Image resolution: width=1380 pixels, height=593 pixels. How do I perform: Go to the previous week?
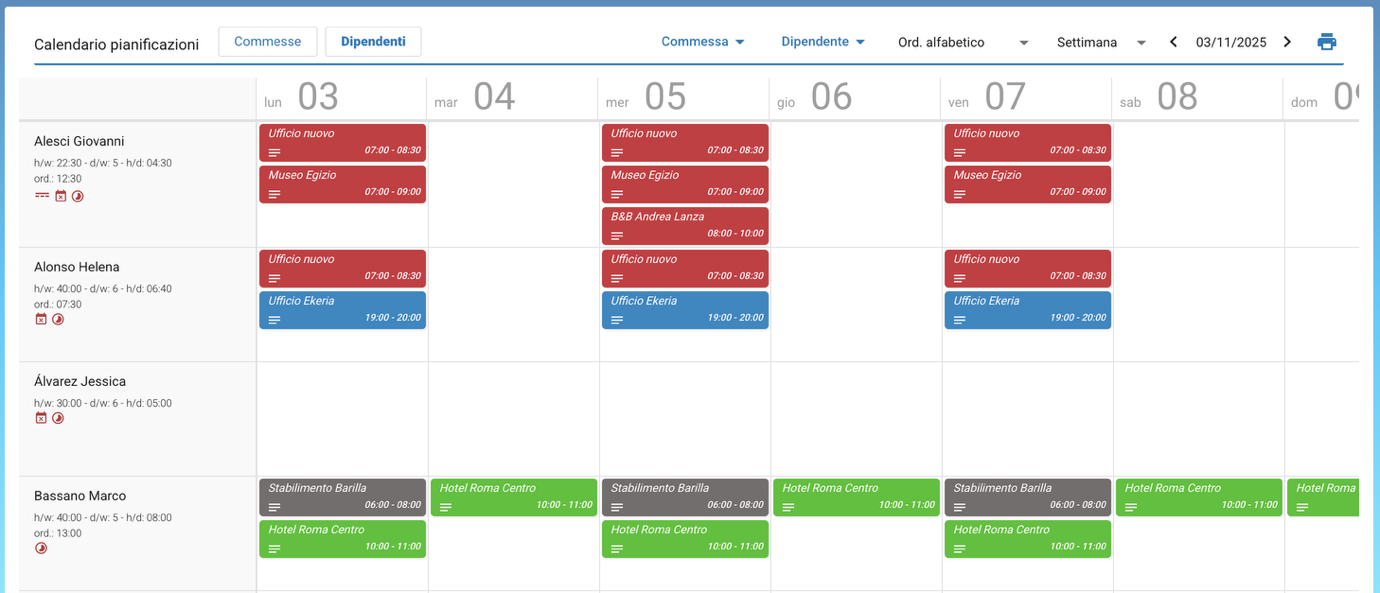coord(1173,42)
